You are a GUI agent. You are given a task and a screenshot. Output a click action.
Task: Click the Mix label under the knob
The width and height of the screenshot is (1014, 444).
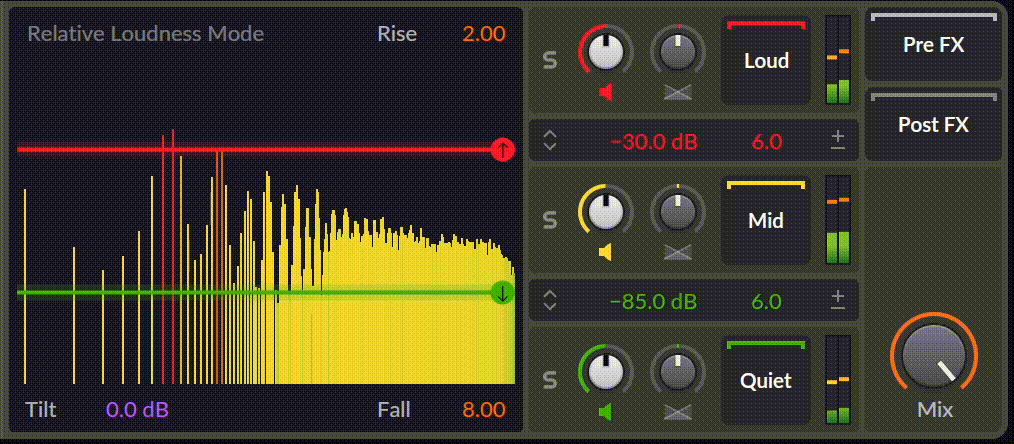point(934,410)
